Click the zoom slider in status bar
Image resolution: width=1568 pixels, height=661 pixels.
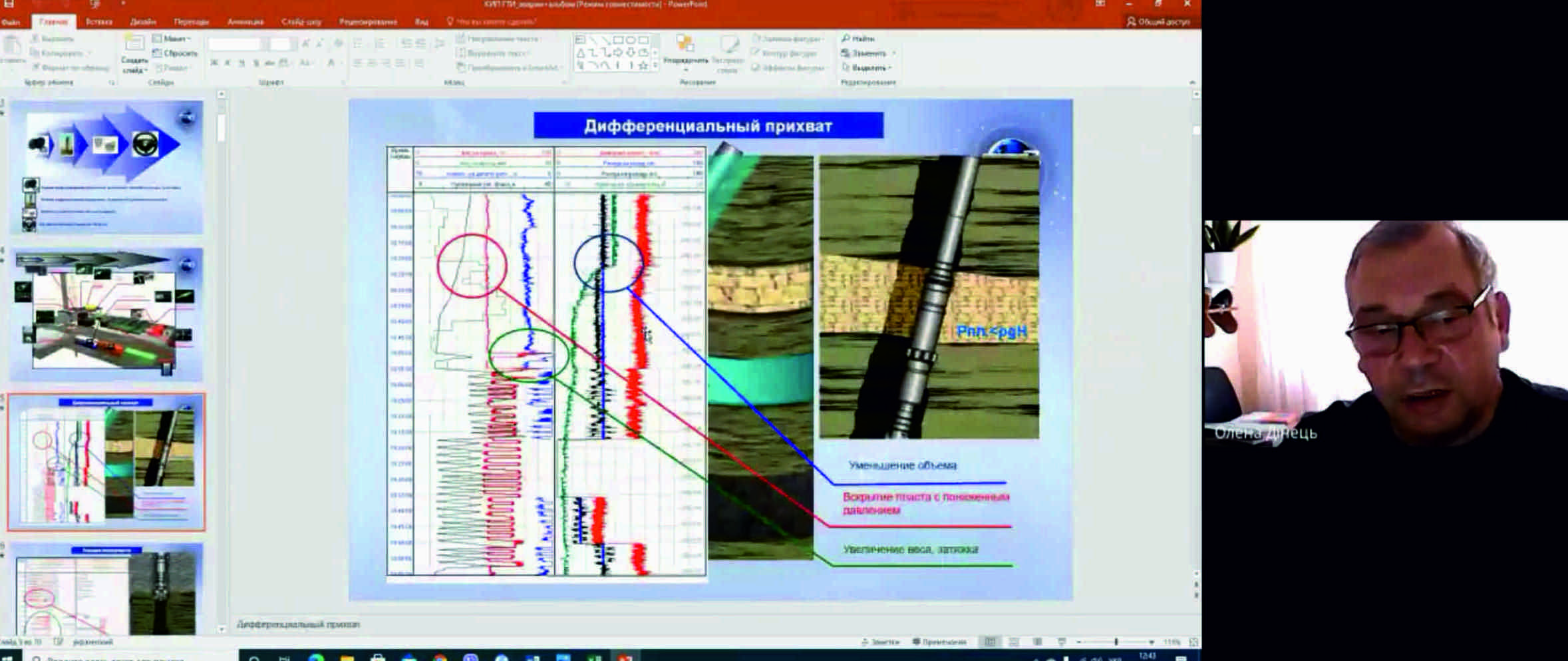pyautogui.click(x=1116, y=642)
